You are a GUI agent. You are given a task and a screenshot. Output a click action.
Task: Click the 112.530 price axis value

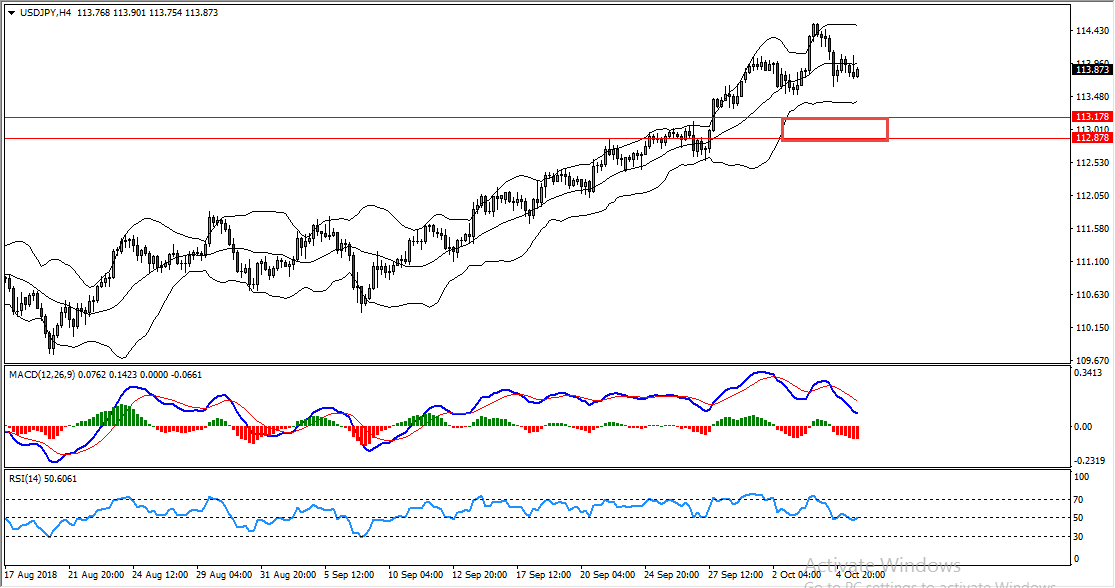(x=1092, y=163)
